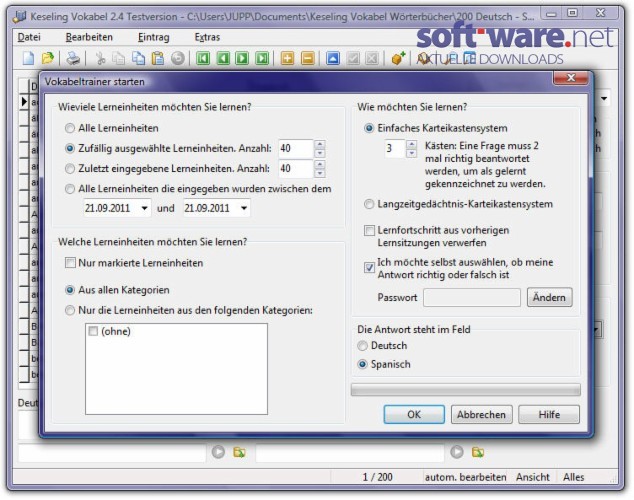Open the Datei menu
The height and width of the screenshot is (500, 634).
click(29, 37)
